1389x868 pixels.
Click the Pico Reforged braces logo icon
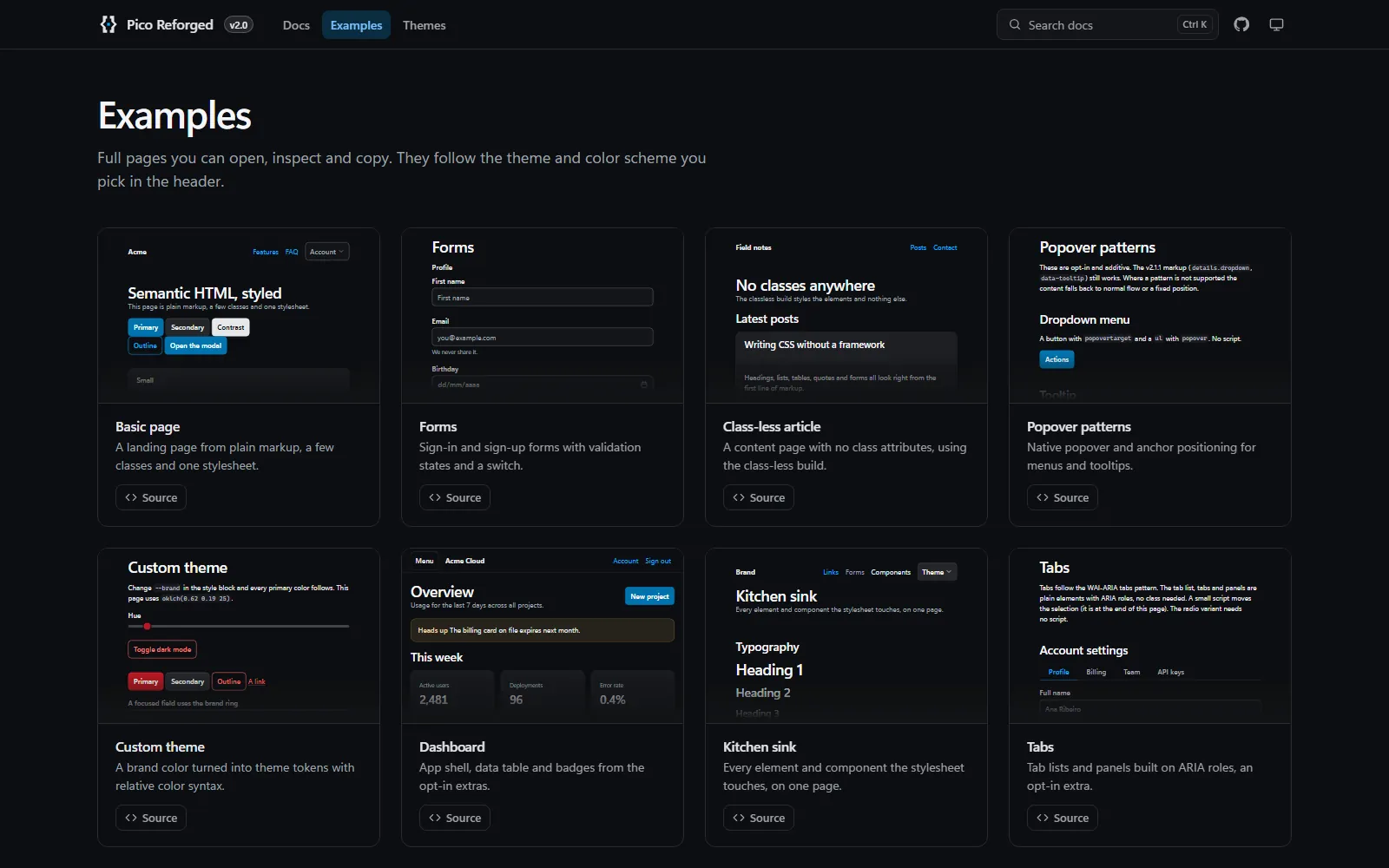point(108,24)
